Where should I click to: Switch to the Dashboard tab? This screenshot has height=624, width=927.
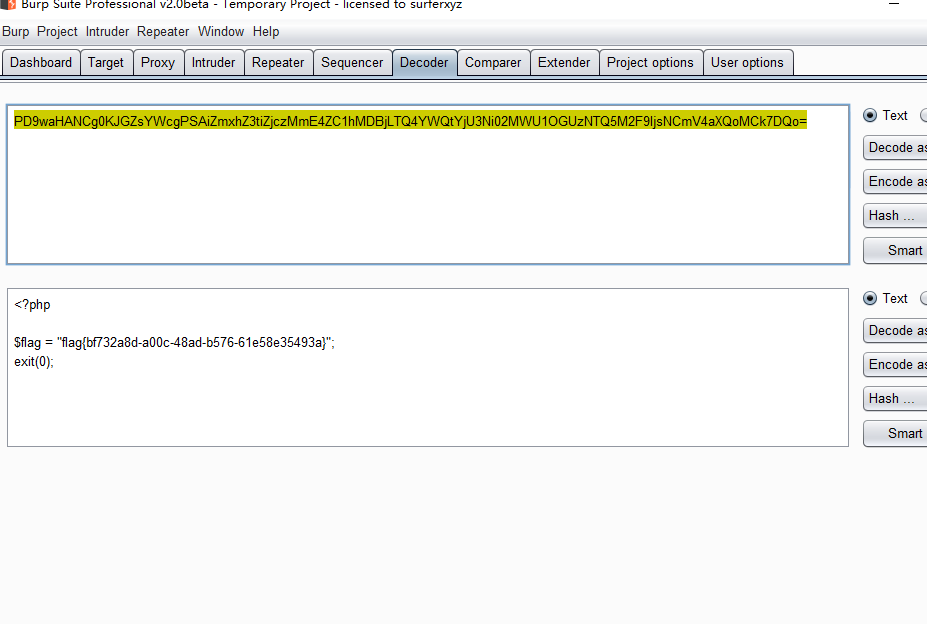41,63
